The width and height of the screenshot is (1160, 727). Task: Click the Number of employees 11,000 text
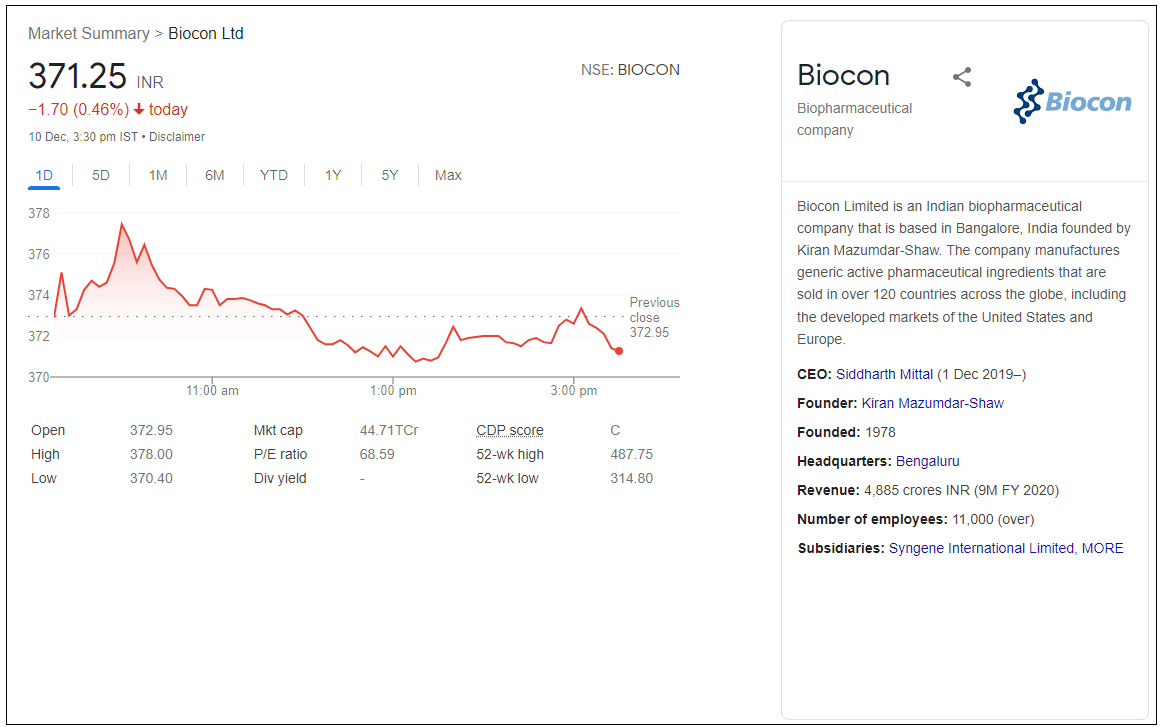[x=915, y=519]
